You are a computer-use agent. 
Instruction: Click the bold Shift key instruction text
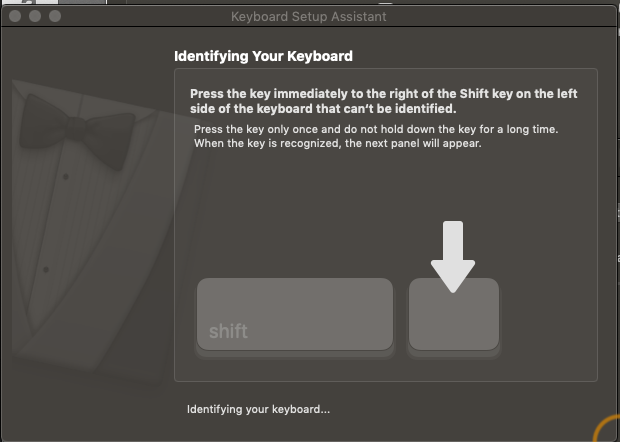coord(384,101)
